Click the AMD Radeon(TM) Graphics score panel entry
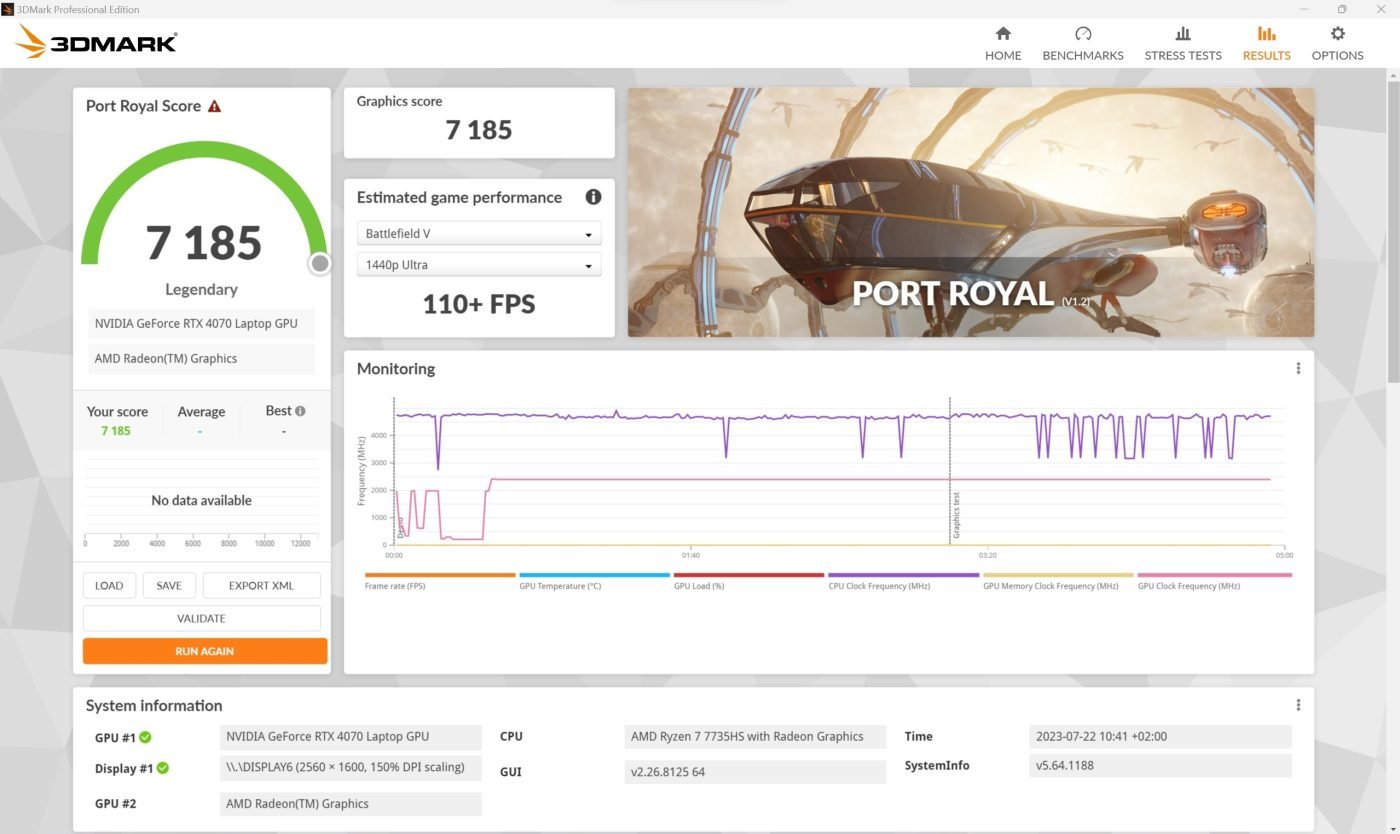 (x=201, y=358)
